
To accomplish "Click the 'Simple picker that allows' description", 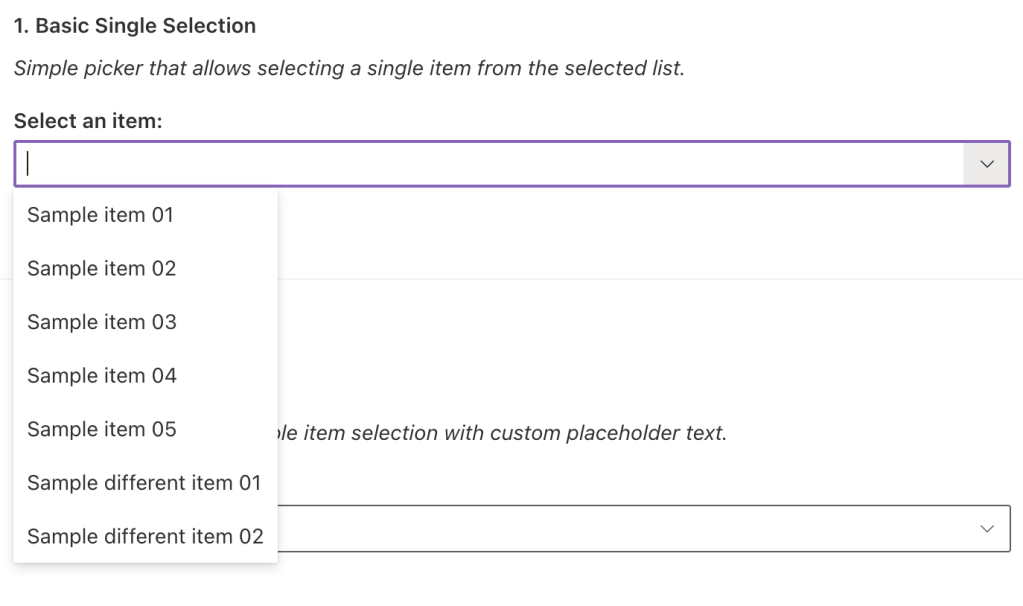I will coord(349,70).
